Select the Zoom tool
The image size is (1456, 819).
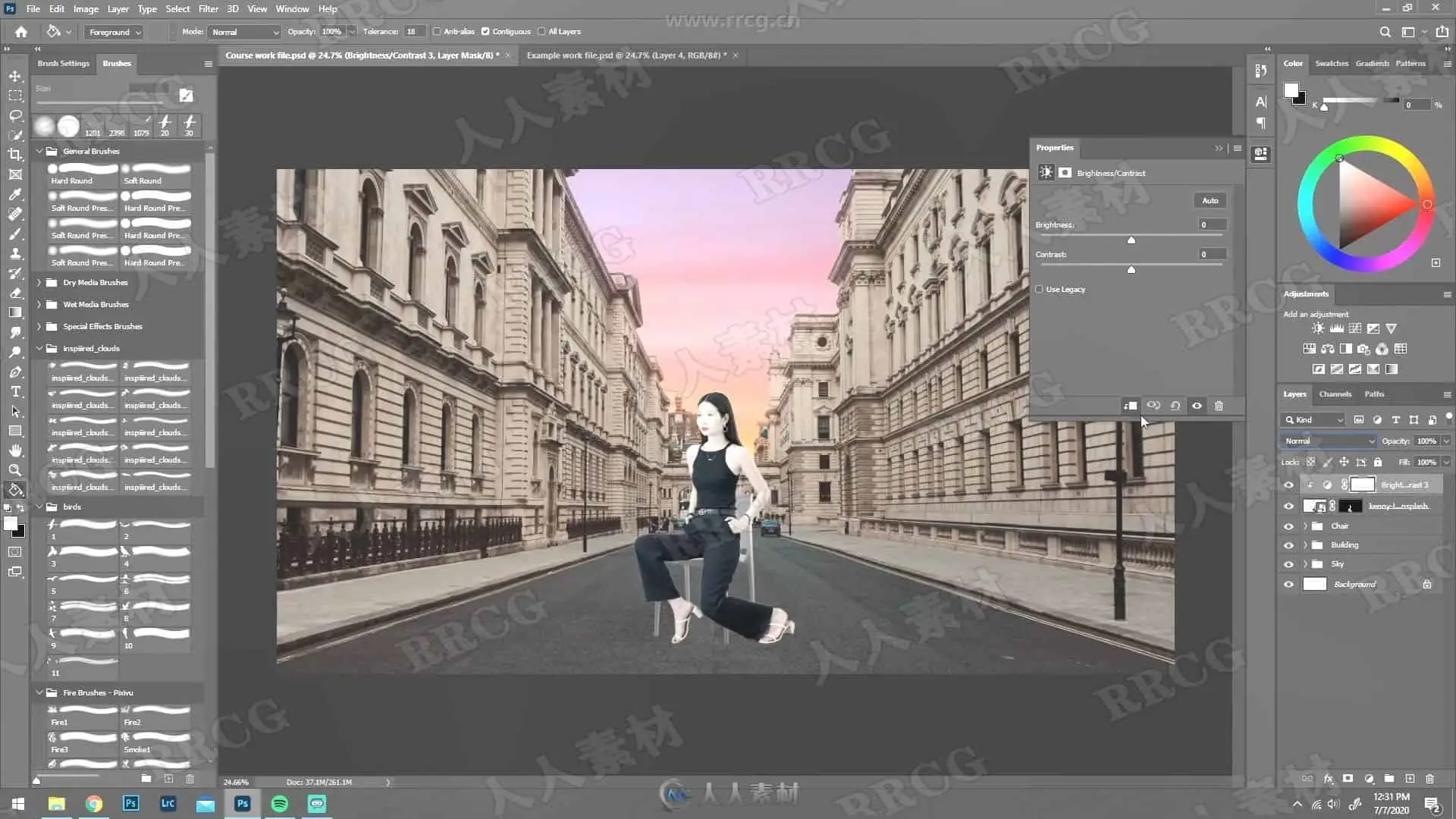(x=14, y=470)
